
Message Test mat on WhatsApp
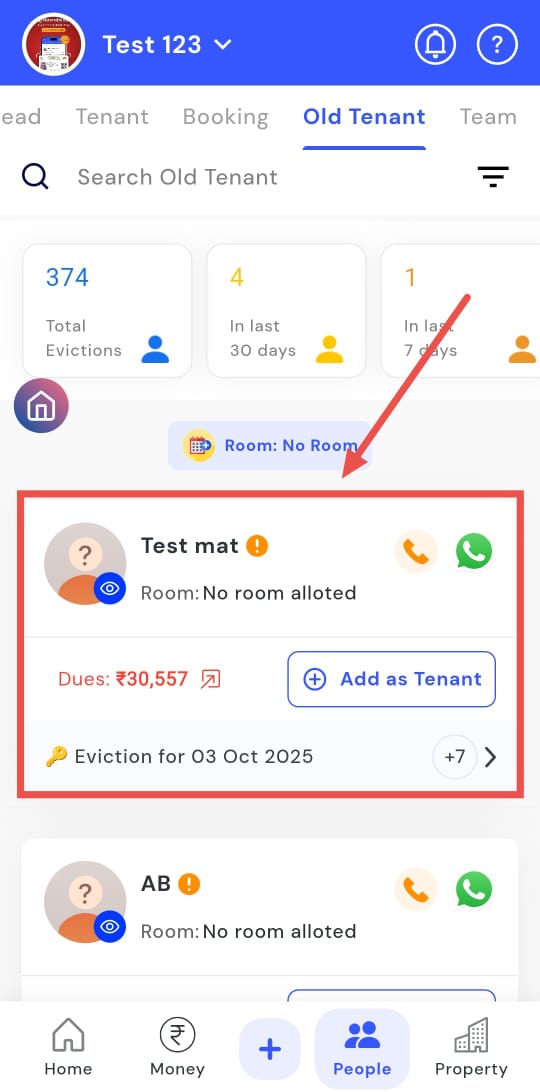tap(474, 552)
